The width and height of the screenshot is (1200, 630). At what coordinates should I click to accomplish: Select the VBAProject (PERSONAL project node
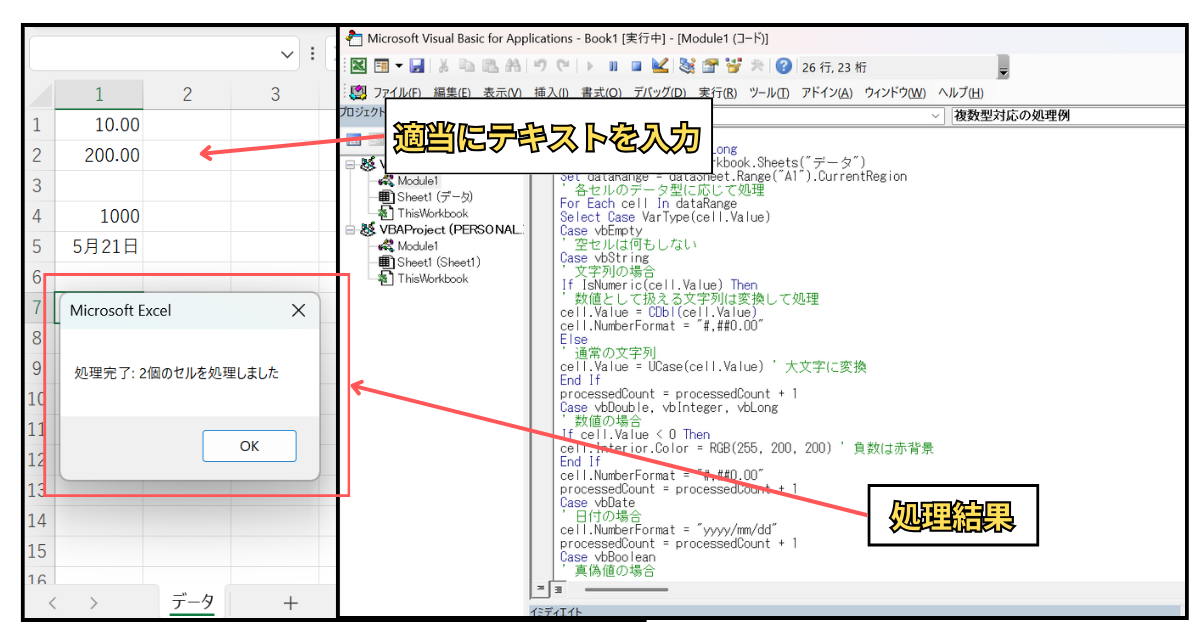[441, 229]
